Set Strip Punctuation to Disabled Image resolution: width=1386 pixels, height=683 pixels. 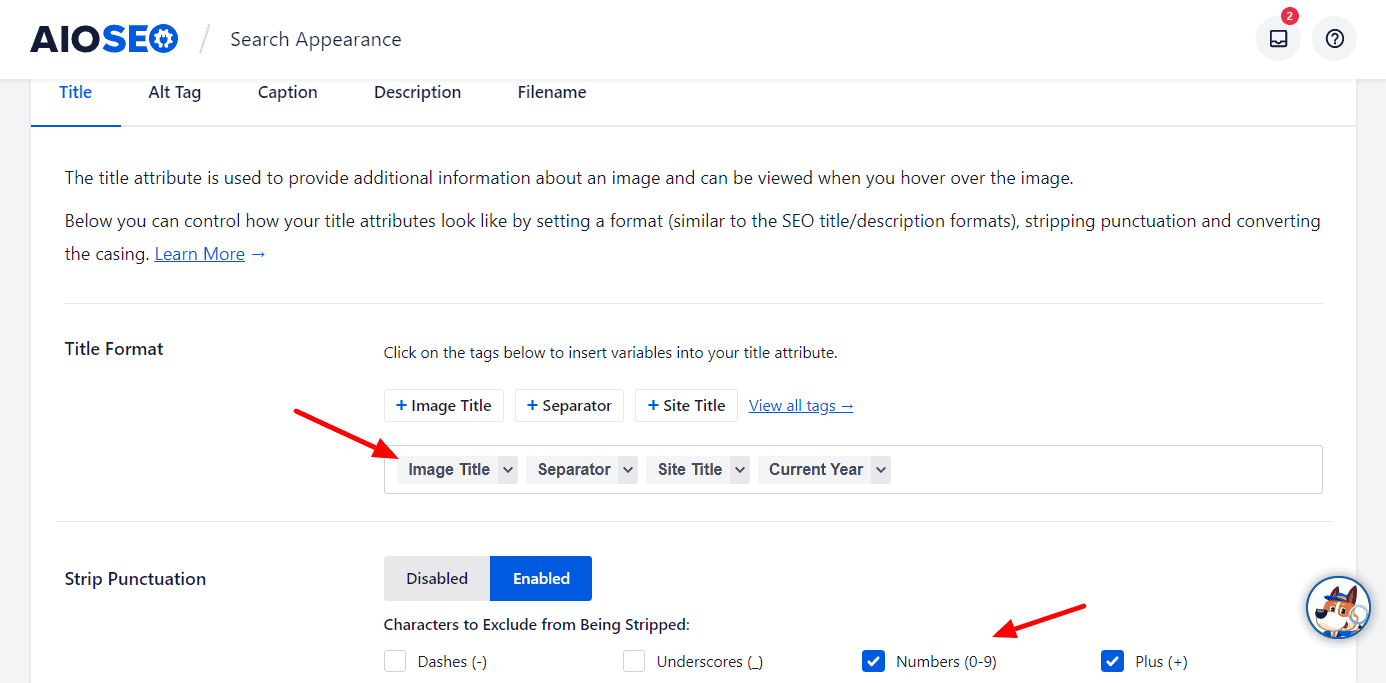point(436,578)
